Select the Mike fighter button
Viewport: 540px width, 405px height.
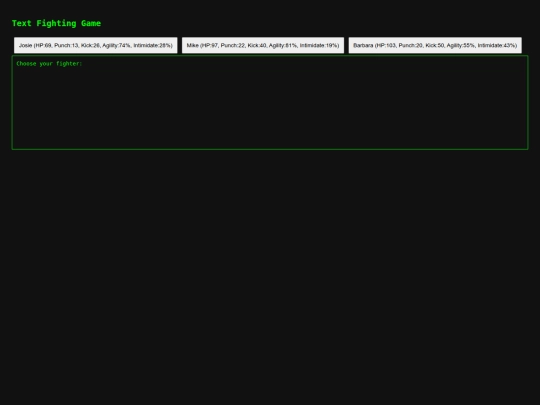(x=263, y=45)
